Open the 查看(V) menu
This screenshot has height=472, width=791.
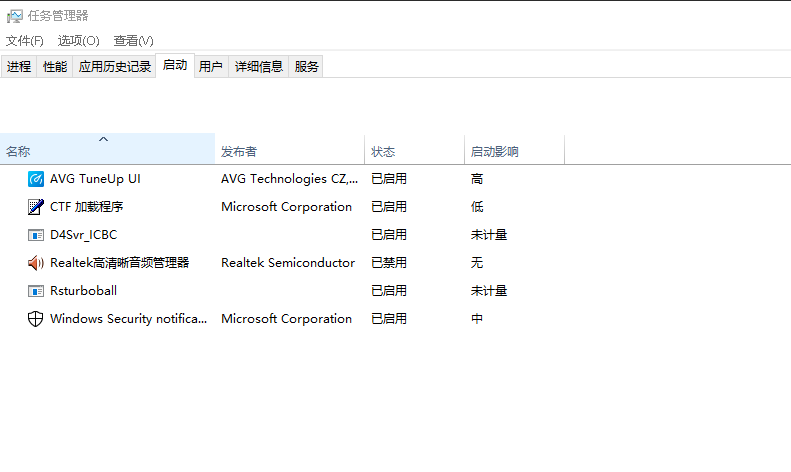[x=133, y=41]
